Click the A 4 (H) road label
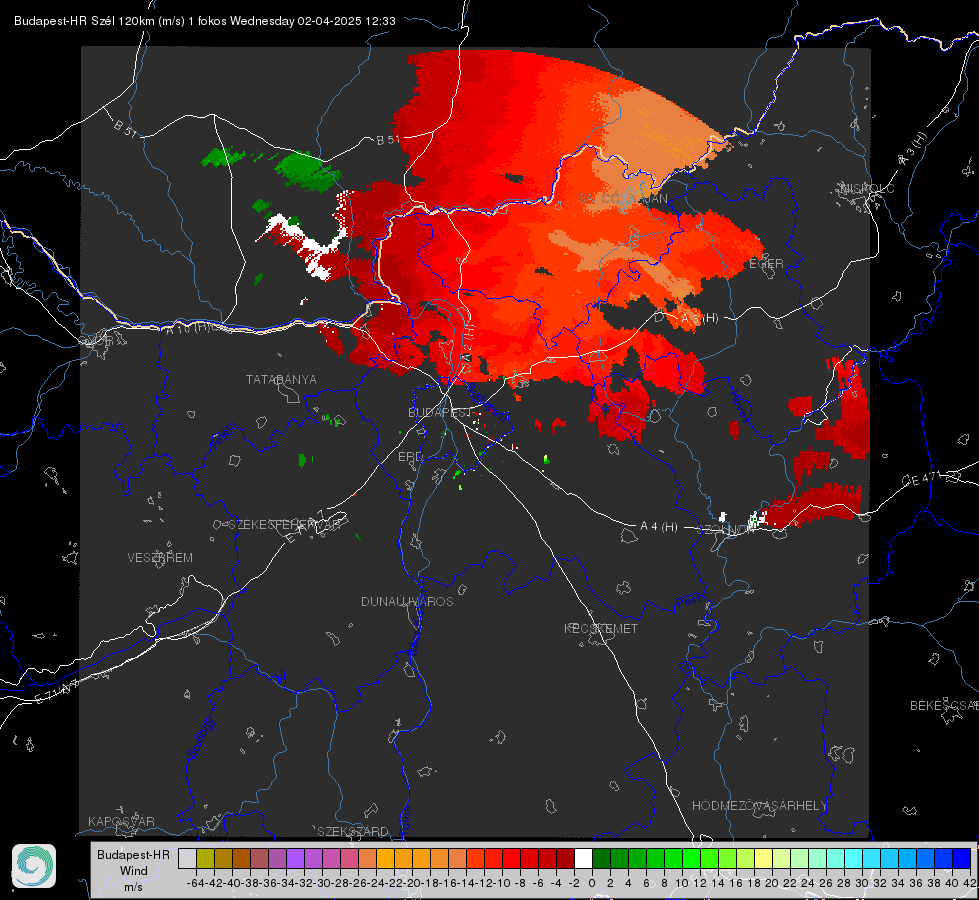The image size is (979, 900). (x=659, y=527)
